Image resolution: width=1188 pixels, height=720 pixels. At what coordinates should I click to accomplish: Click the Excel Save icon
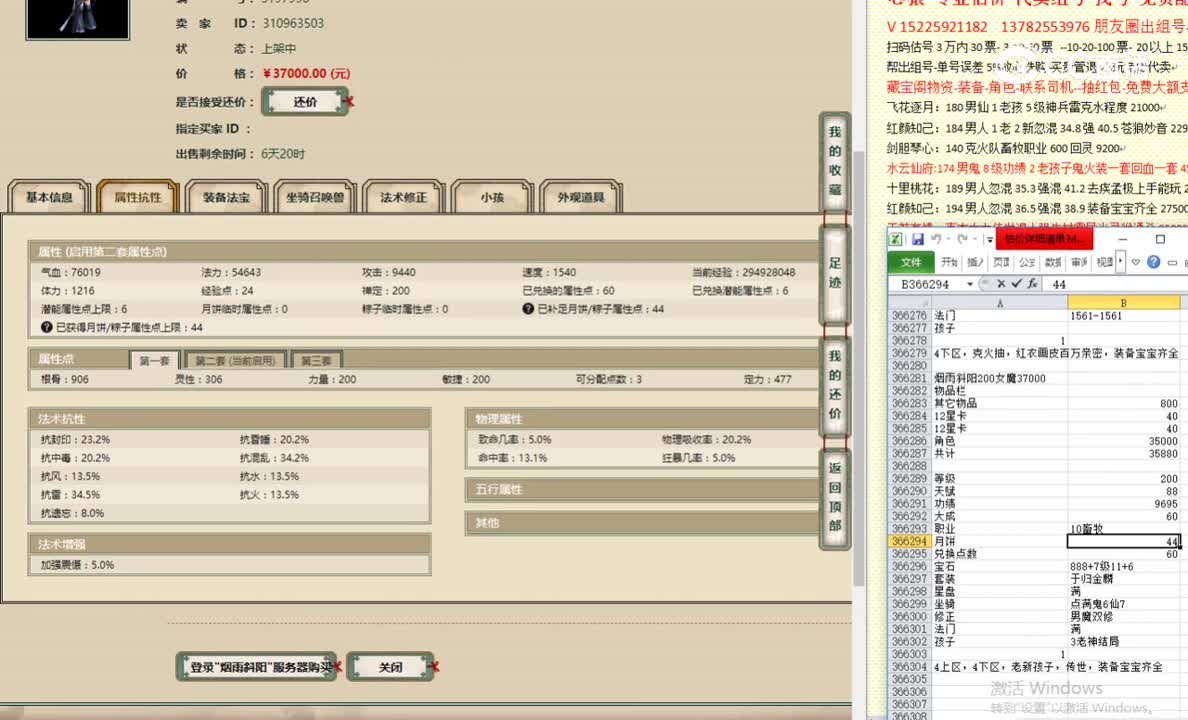(917, 240)
